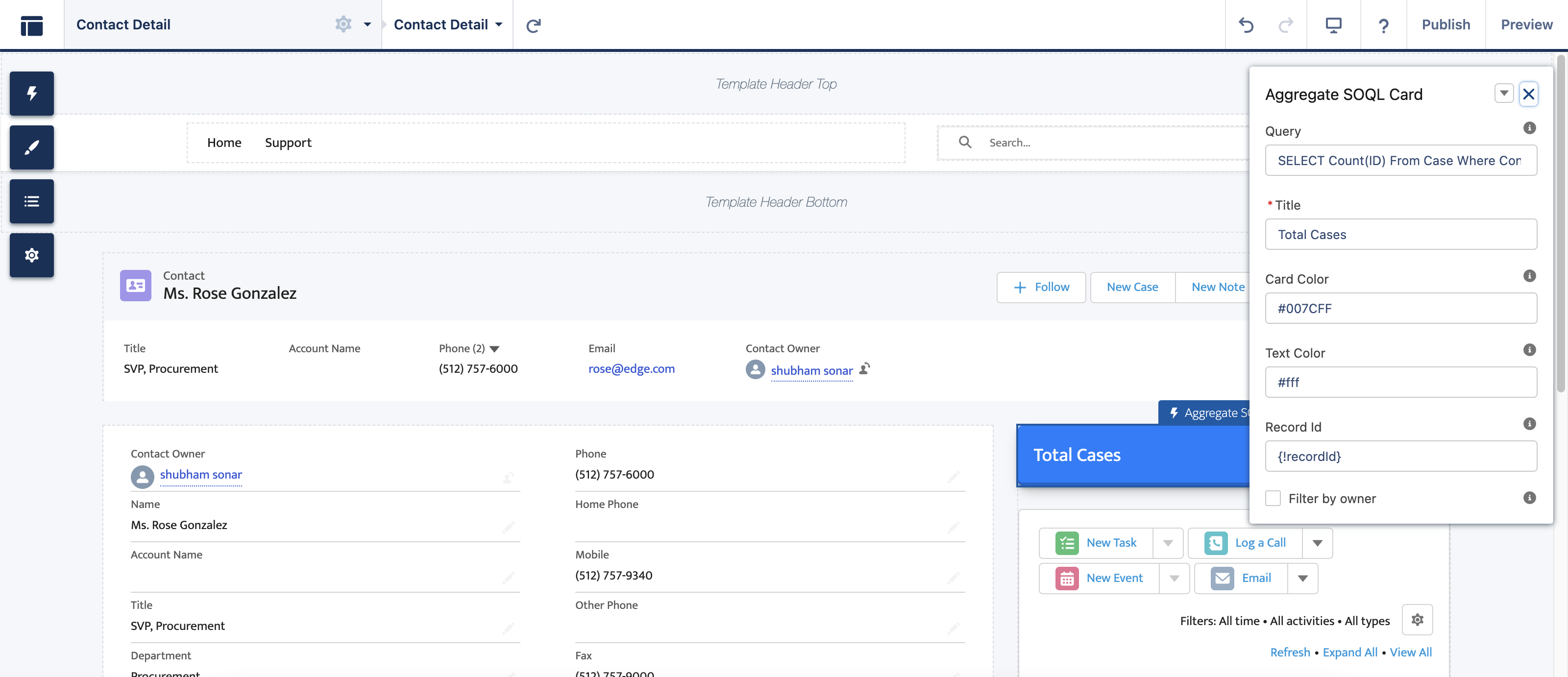1568x677 pixels.
Task: Show info for Record Id field
Action: coord(1529,423)
